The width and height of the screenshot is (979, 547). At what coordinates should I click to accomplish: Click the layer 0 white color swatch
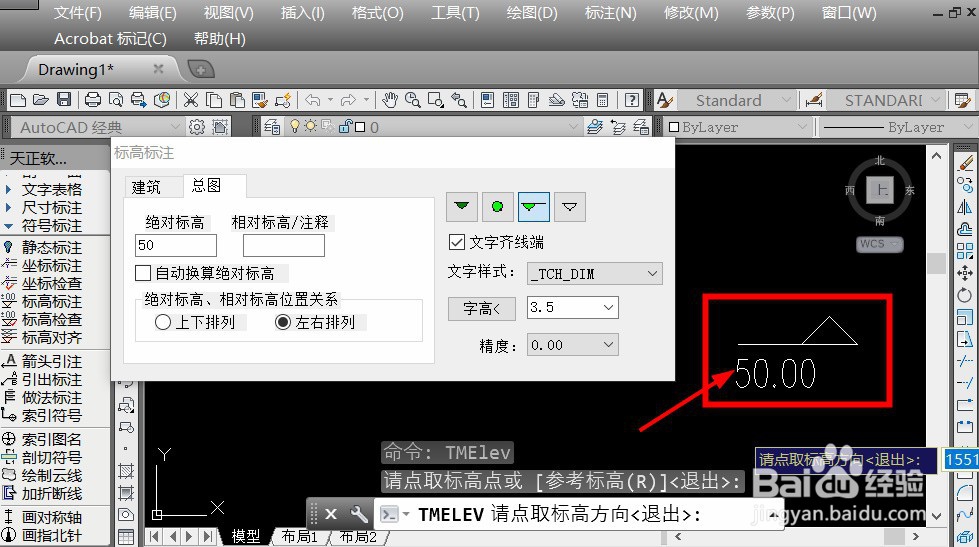click(360, 127)
